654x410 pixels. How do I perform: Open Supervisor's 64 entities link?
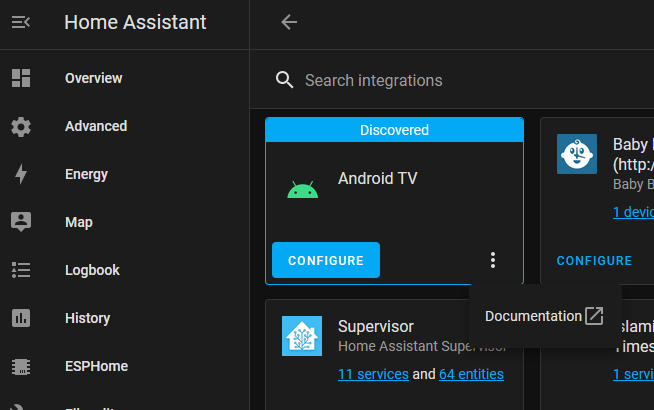pyautogui.click(x=471, y=374)
